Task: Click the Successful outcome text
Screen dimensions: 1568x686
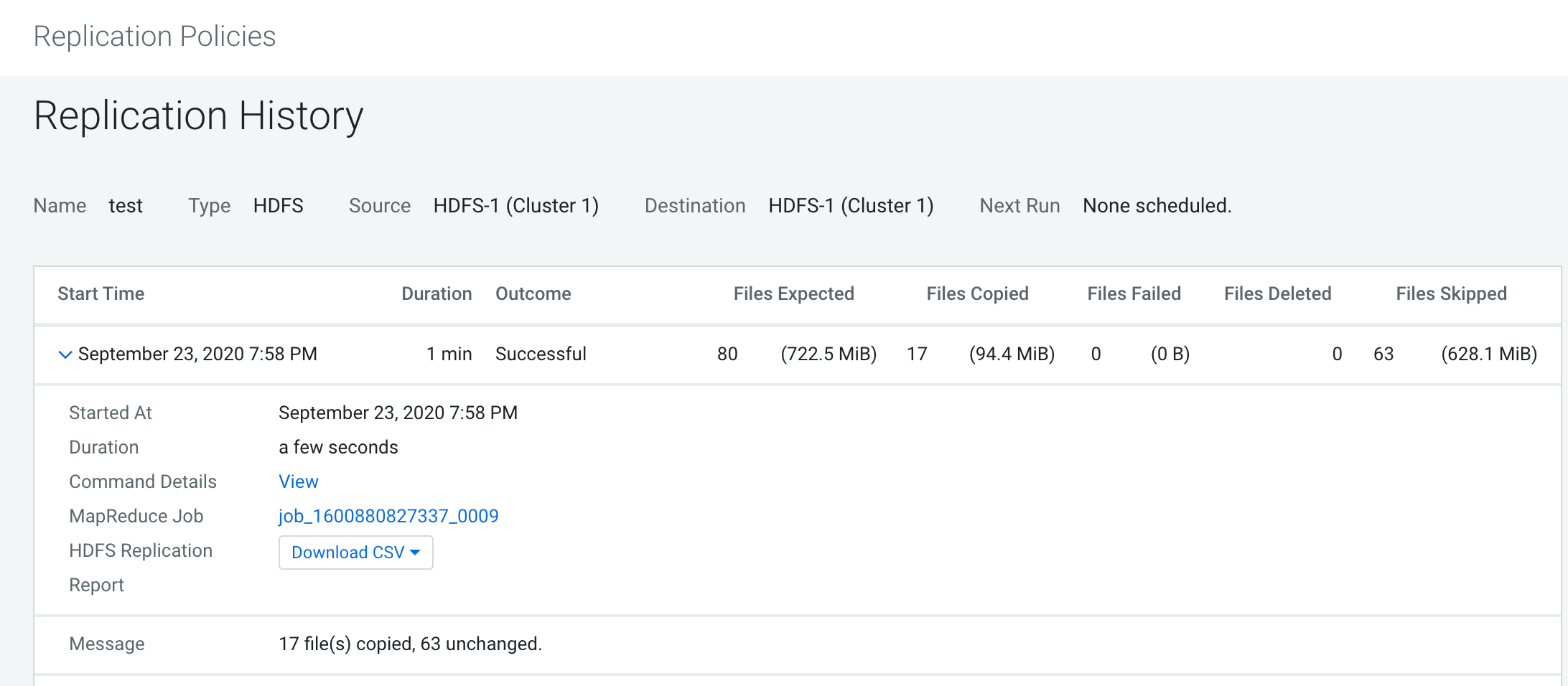Action: [x=541, y=354]
